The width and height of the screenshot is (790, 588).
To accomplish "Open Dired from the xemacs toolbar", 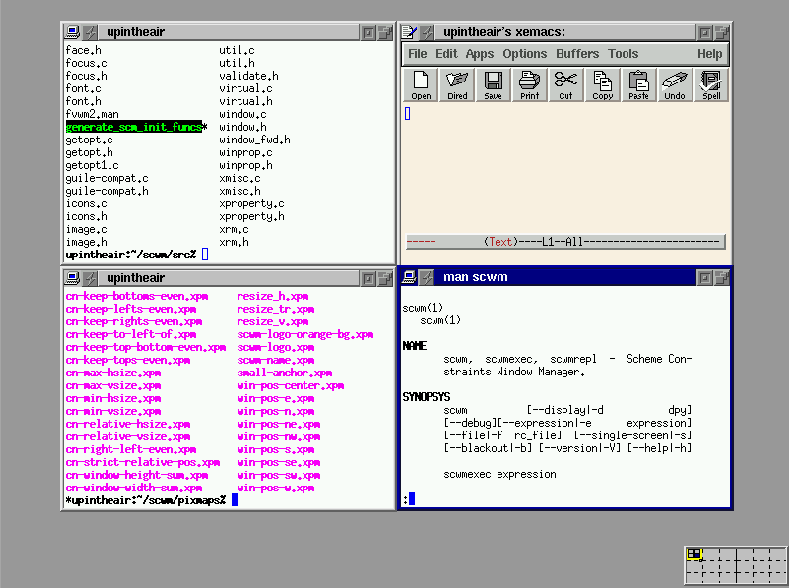I will click(457, 84).
